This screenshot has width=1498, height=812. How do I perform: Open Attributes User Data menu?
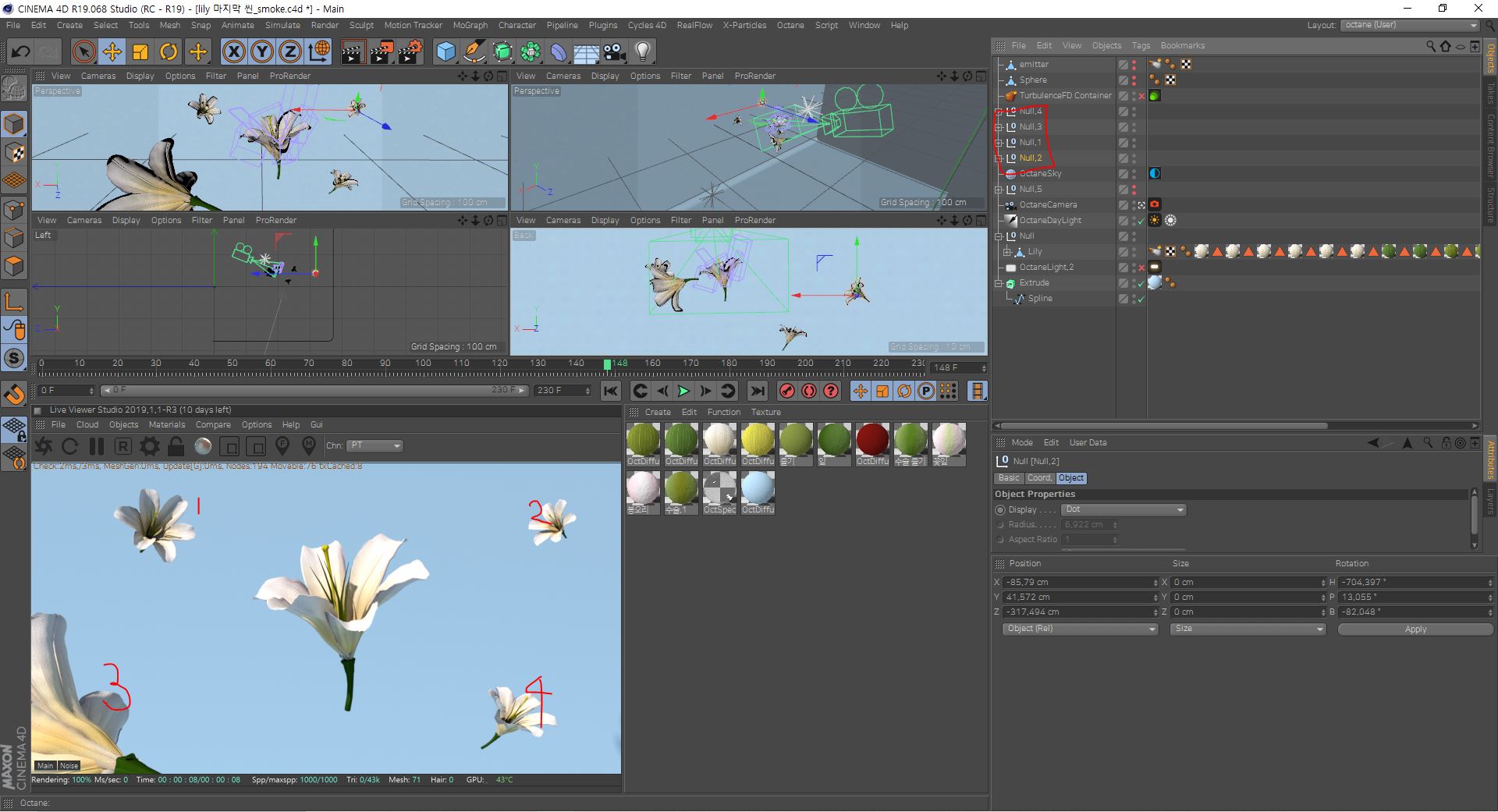pos(1088,442)
